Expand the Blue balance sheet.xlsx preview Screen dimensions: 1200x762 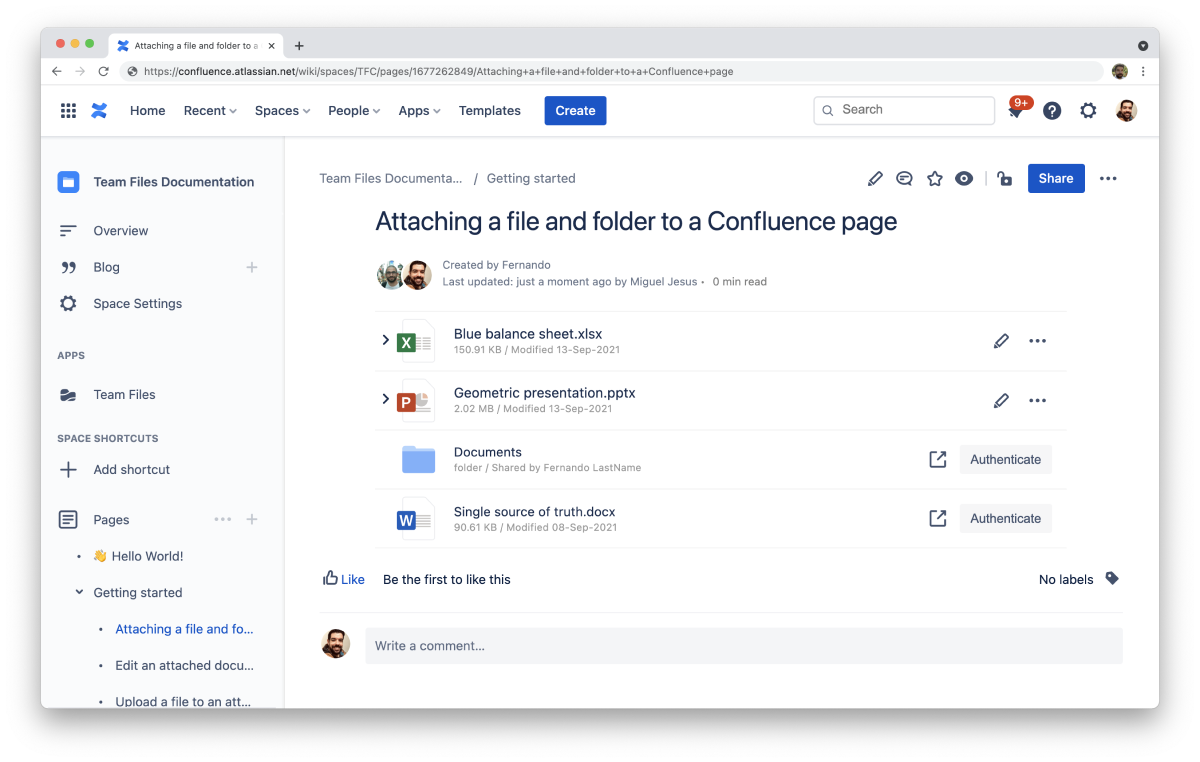(385, 341)
